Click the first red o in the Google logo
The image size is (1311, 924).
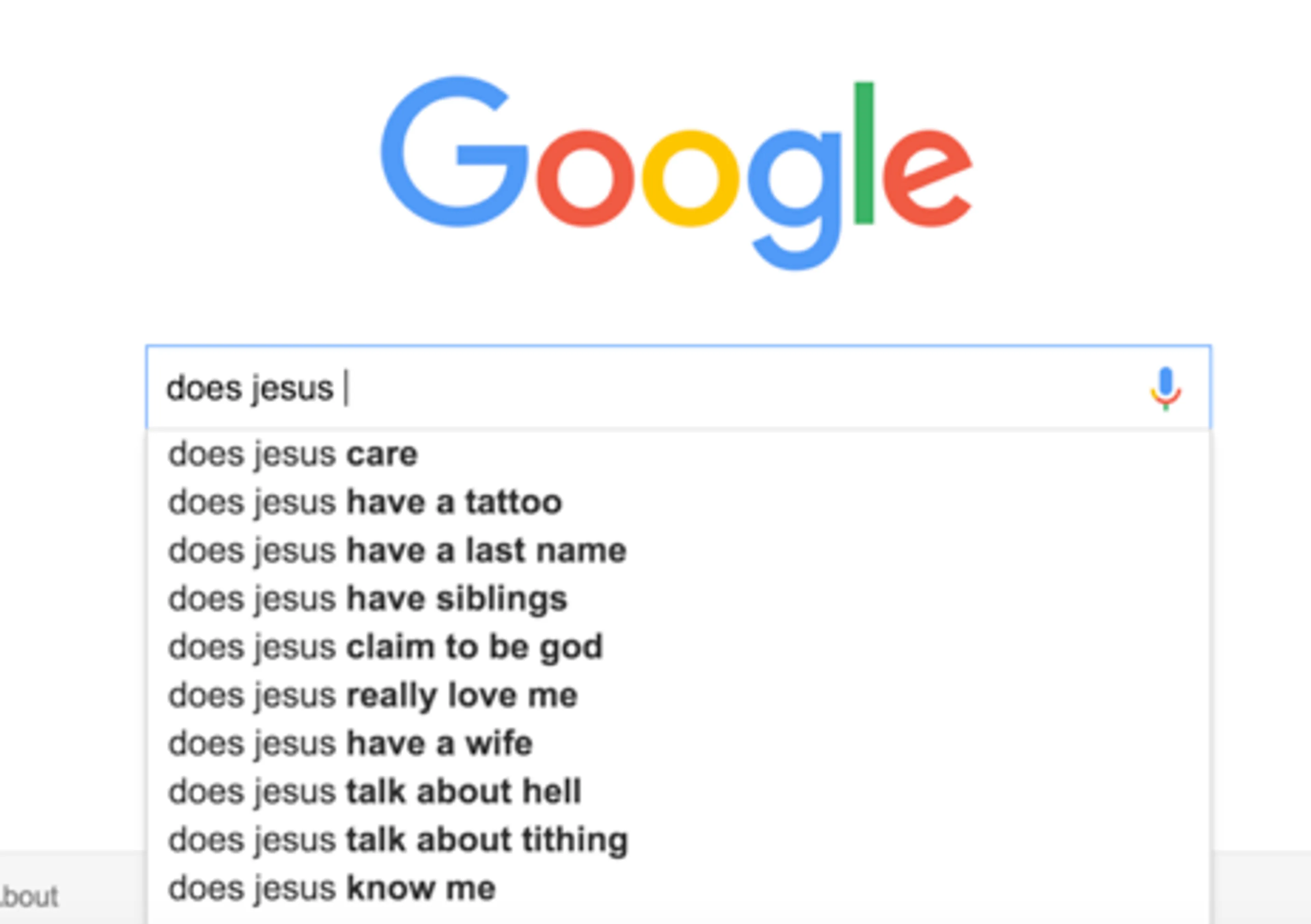coord(585,178)
